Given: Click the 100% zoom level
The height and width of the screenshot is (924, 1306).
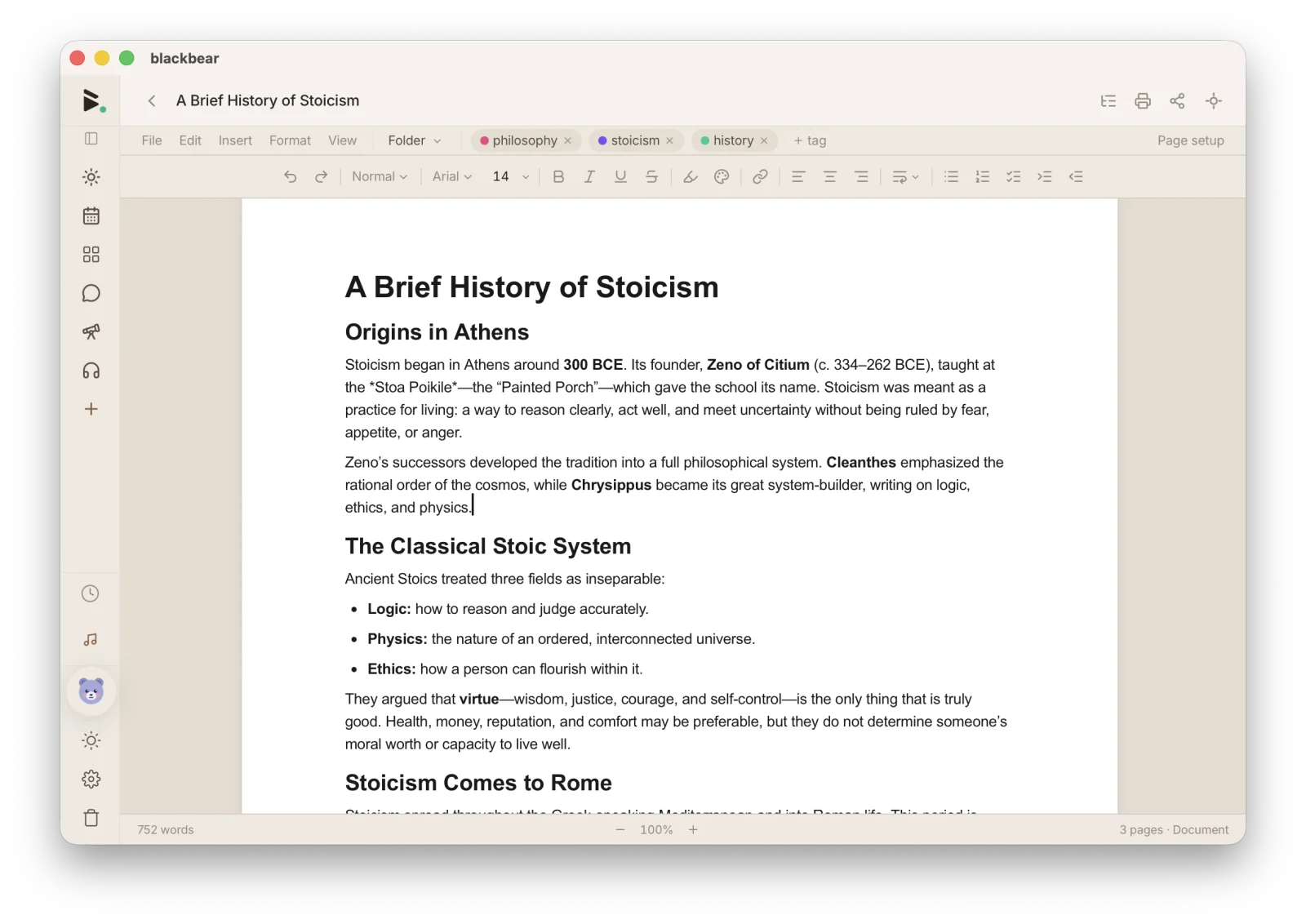Looking at the screenshot, I should tap(656, 829).
